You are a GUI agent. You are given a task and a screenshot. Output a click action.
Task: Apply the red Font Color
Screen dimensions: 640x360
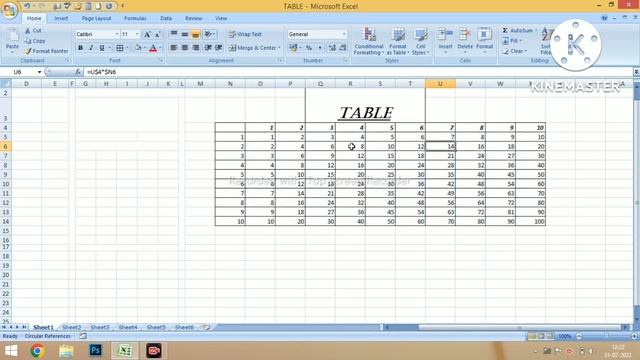tap(153, 48)
